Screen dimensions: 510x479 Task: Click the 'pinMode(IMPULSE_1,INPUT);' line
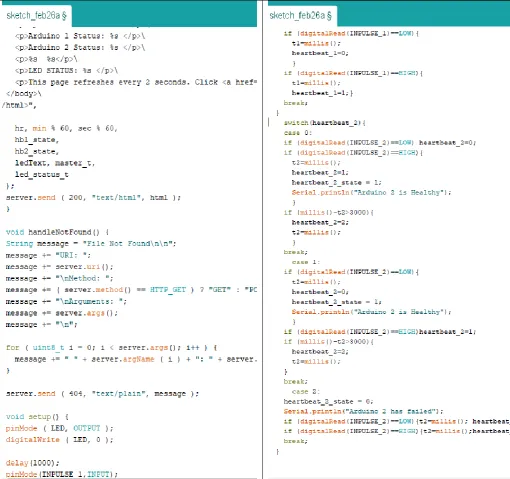coord(62,474)
